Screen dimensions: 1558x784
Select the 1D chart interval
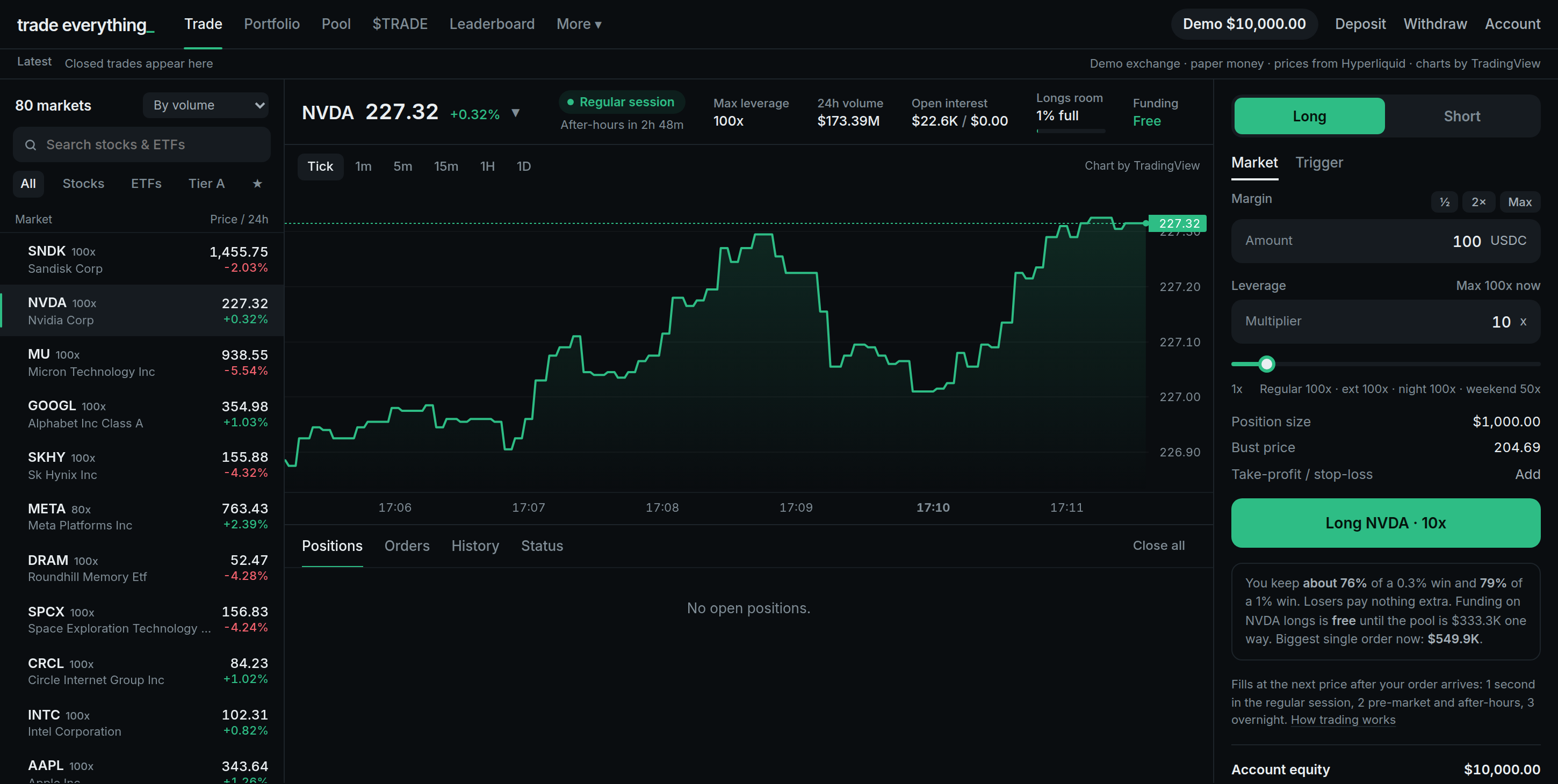click(x=523, y=166)
